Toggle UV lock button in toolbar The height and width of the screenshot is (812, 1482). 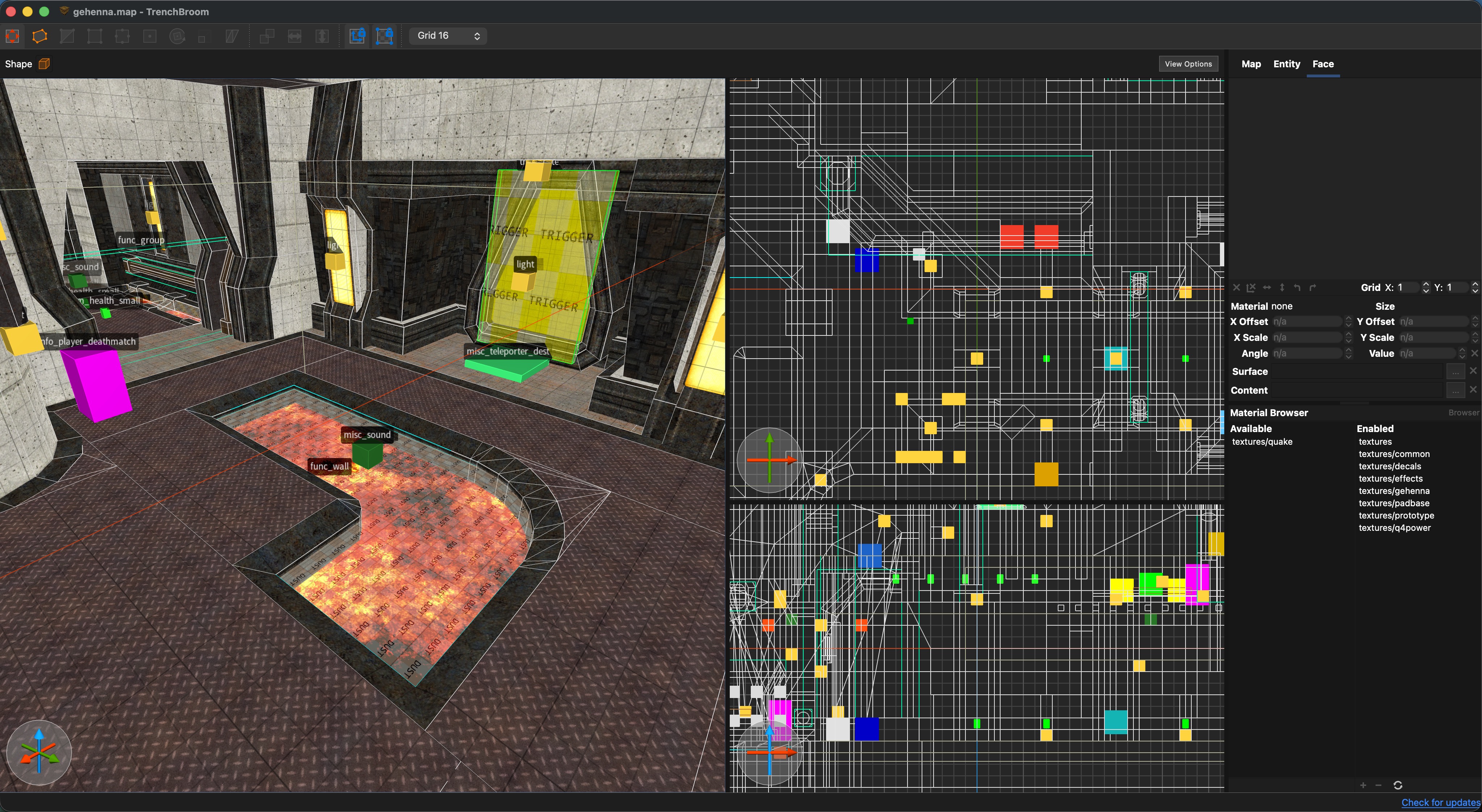pyautogui.click(x=384, y=36)
